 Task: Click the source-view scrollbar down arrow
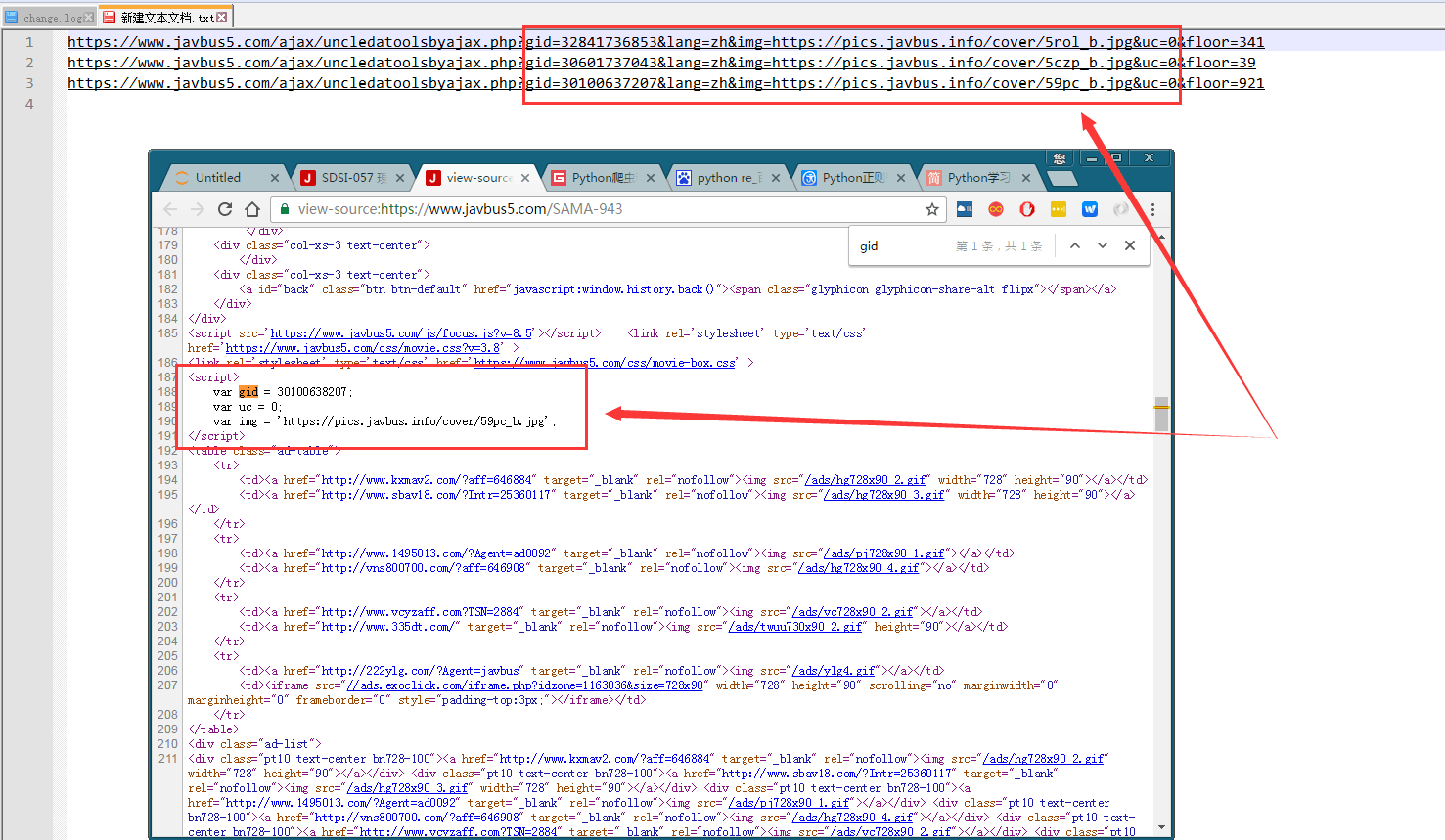point(1161,827)
